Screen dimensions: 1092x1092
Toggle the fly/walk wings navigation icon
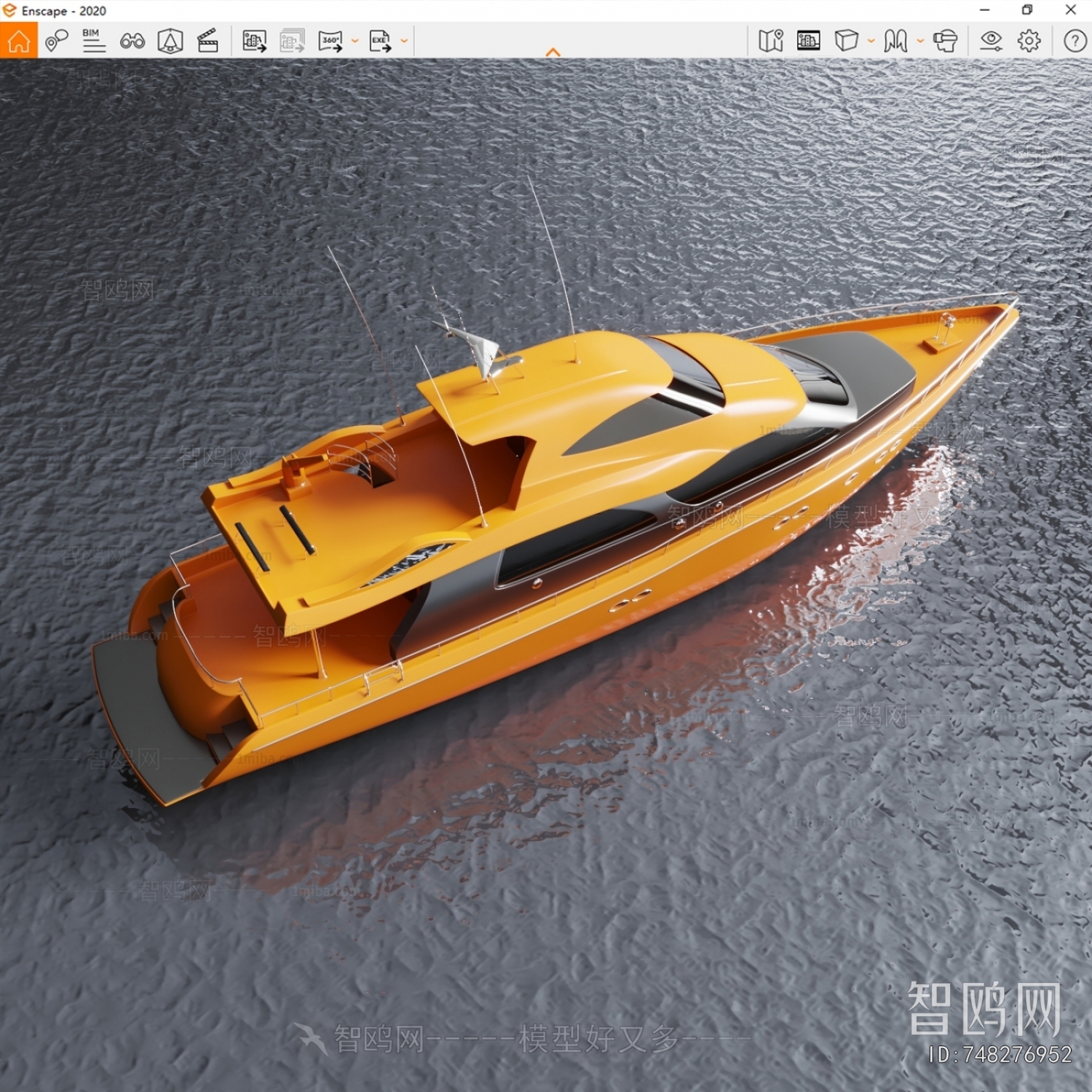pos(895,41)
